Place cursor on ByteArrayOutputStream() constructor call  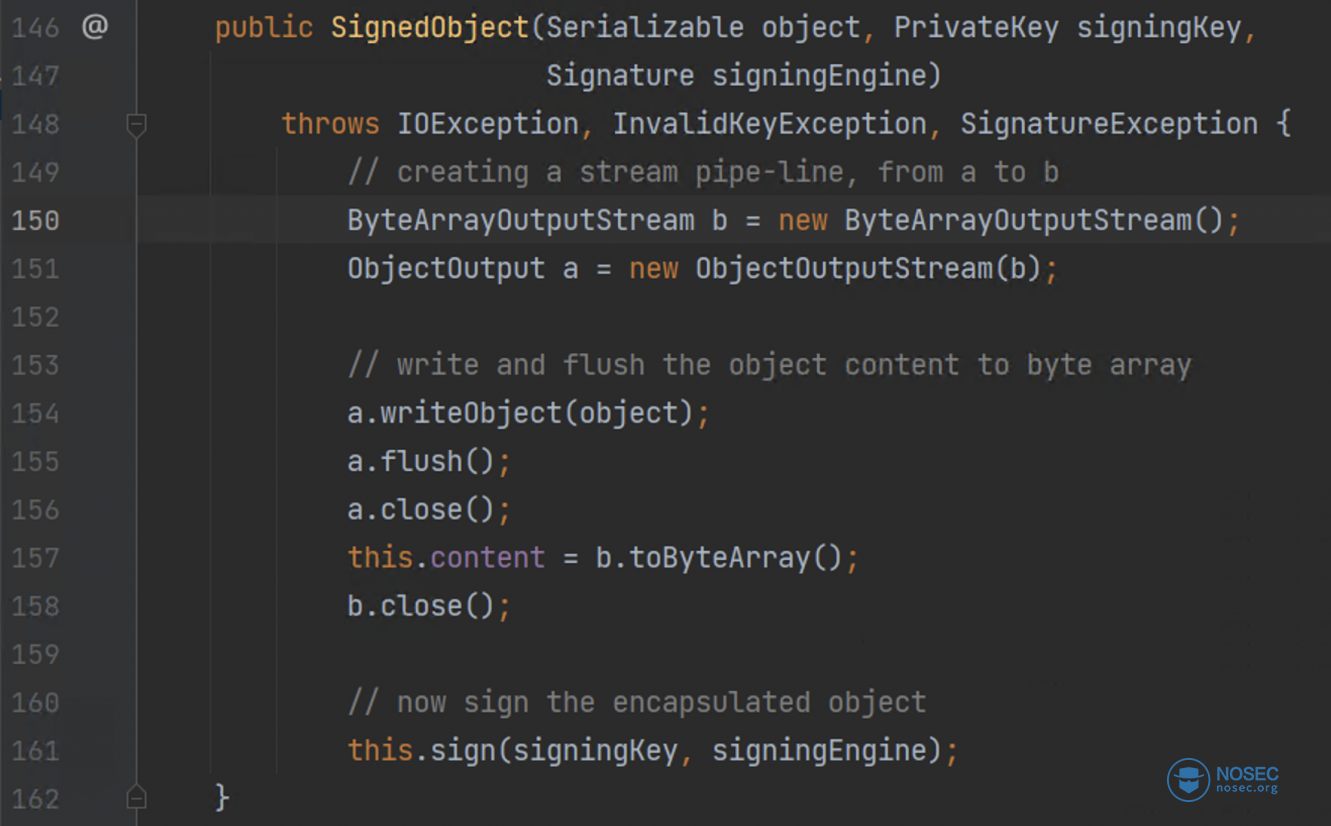pyautogui.click(x=1035, y=220)
